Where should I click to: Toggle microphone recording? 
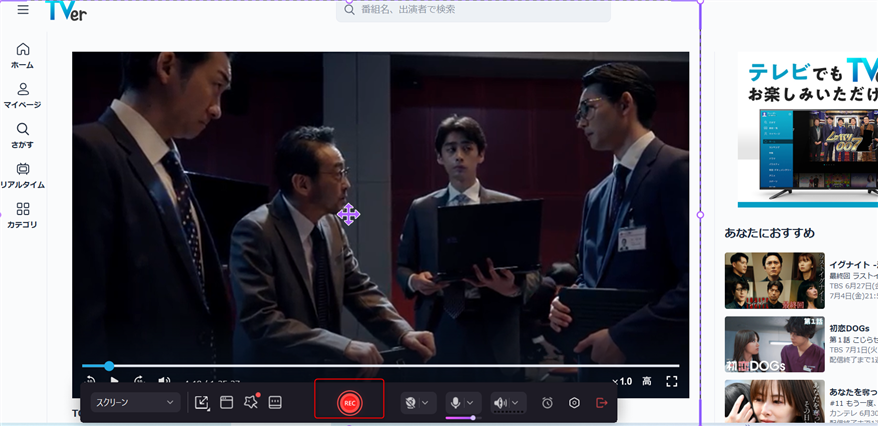456,402
